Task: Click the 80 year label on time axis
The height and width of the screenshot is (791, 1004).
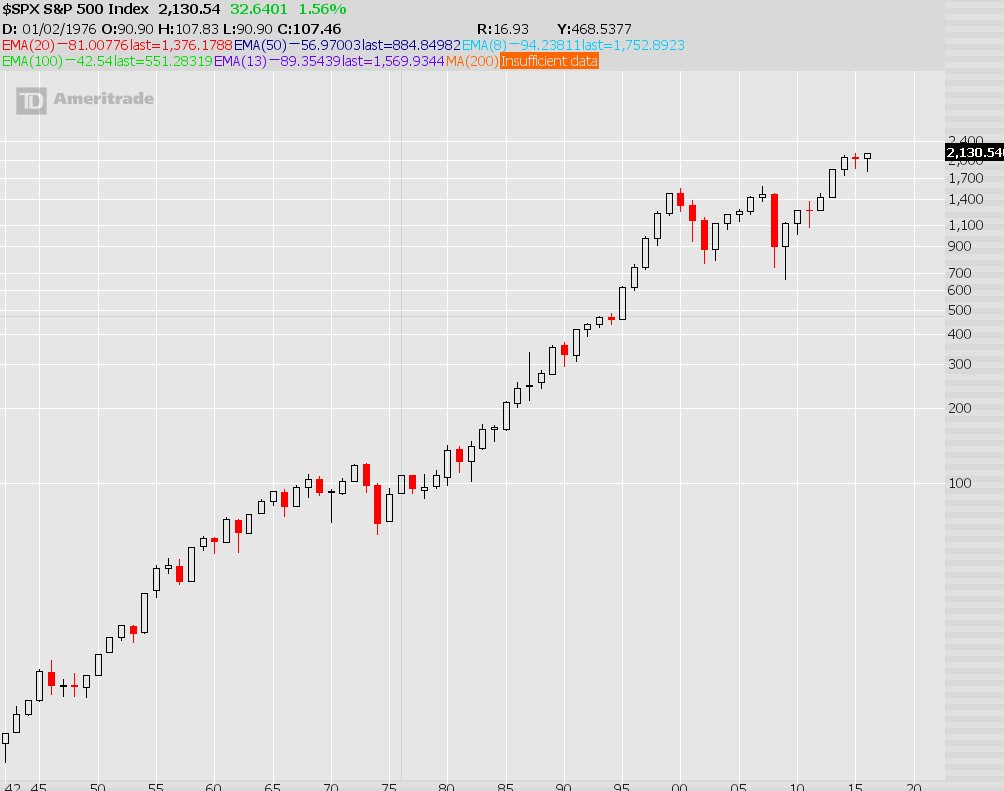Action: (x=446, y=787)
